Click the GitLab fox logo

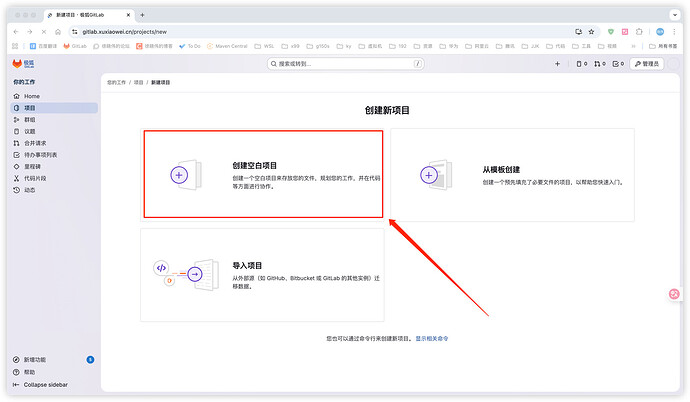tap(18, 64)
